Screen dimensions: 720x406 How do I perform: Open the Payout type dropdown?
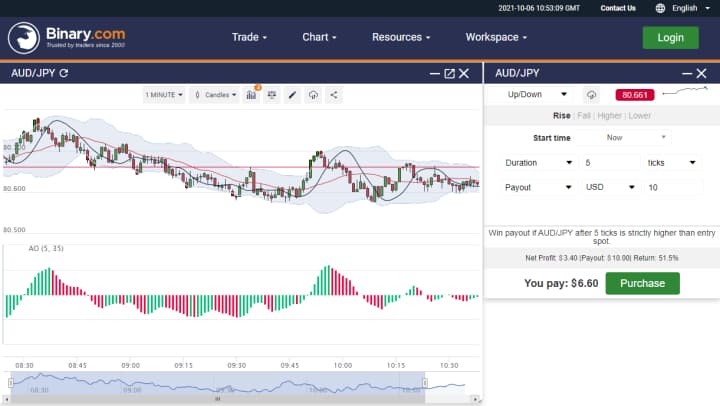coord(539,187)
